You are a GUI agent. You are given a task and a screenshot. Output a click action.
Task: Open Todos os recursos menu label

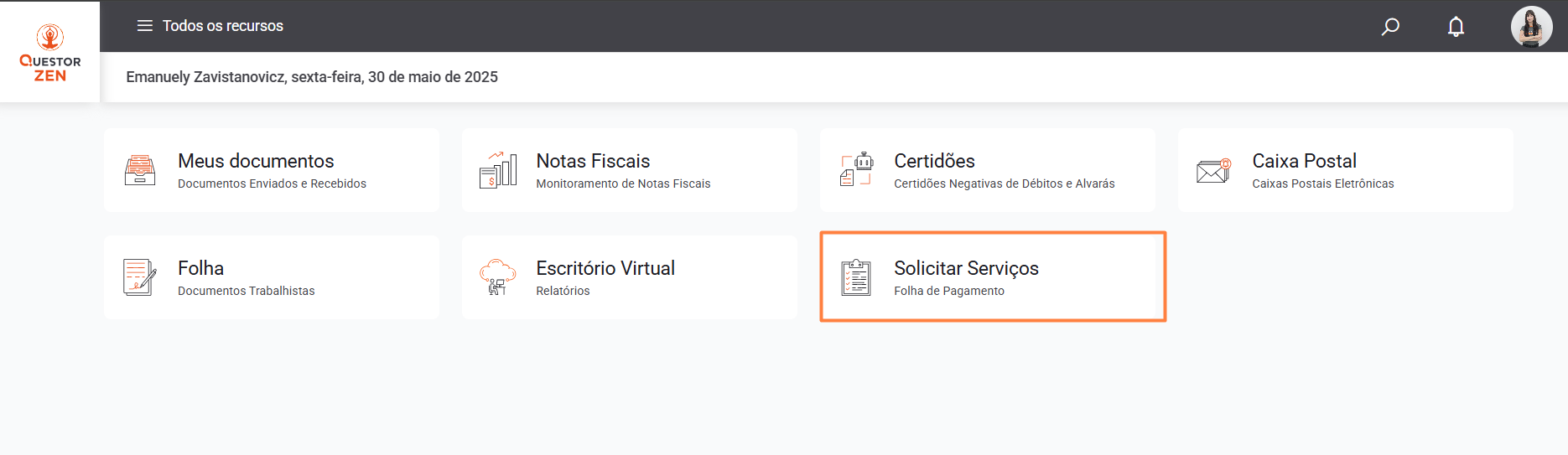point(223,26)
